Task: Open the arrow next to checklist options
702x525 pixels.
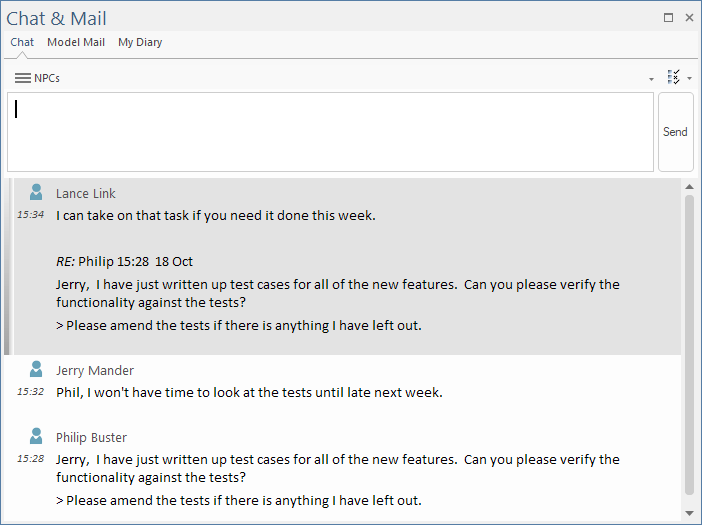Action: (x=689, y=79)
